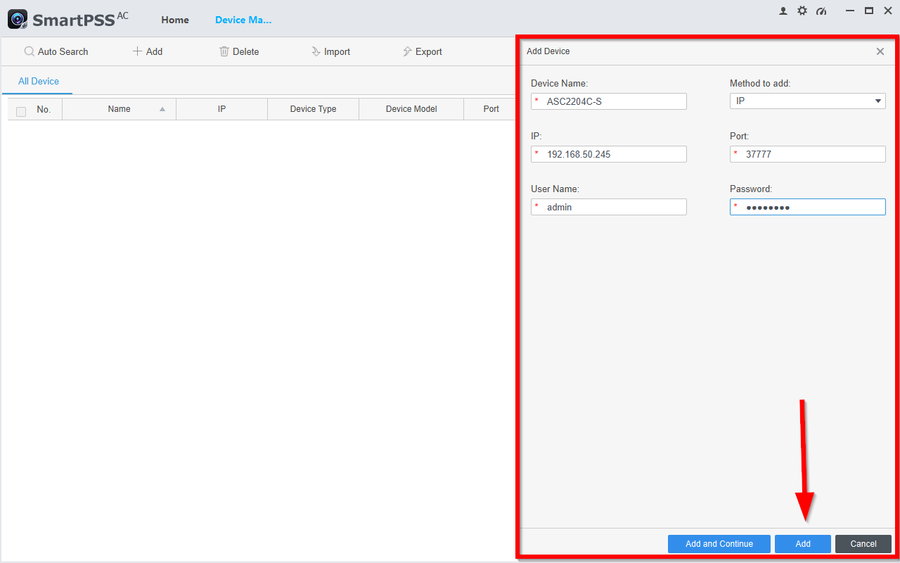Click the Add device toolbar button

147,52
